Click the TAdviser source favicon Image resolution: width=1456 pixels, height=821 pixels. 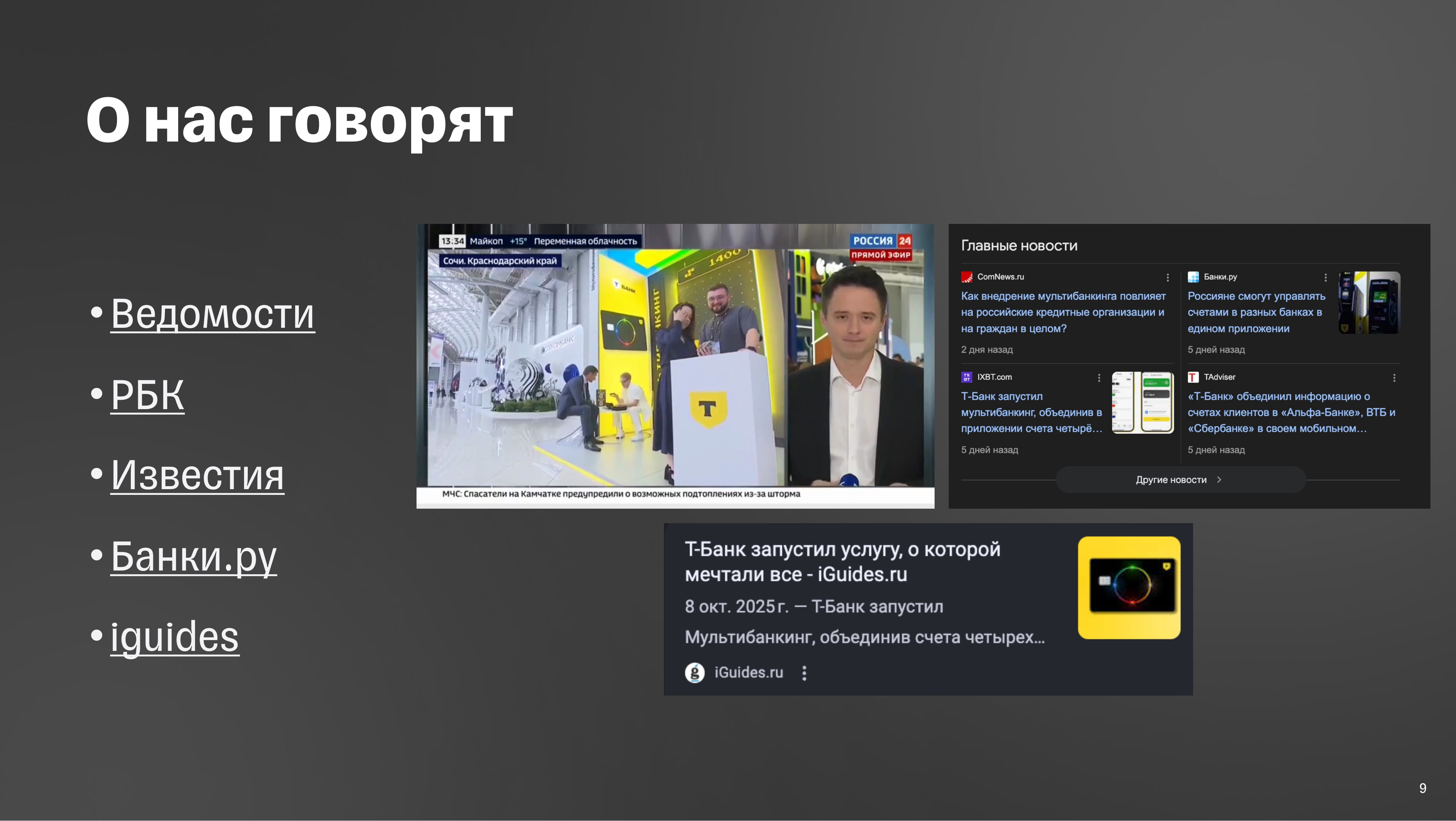(x=1193, y=377)
